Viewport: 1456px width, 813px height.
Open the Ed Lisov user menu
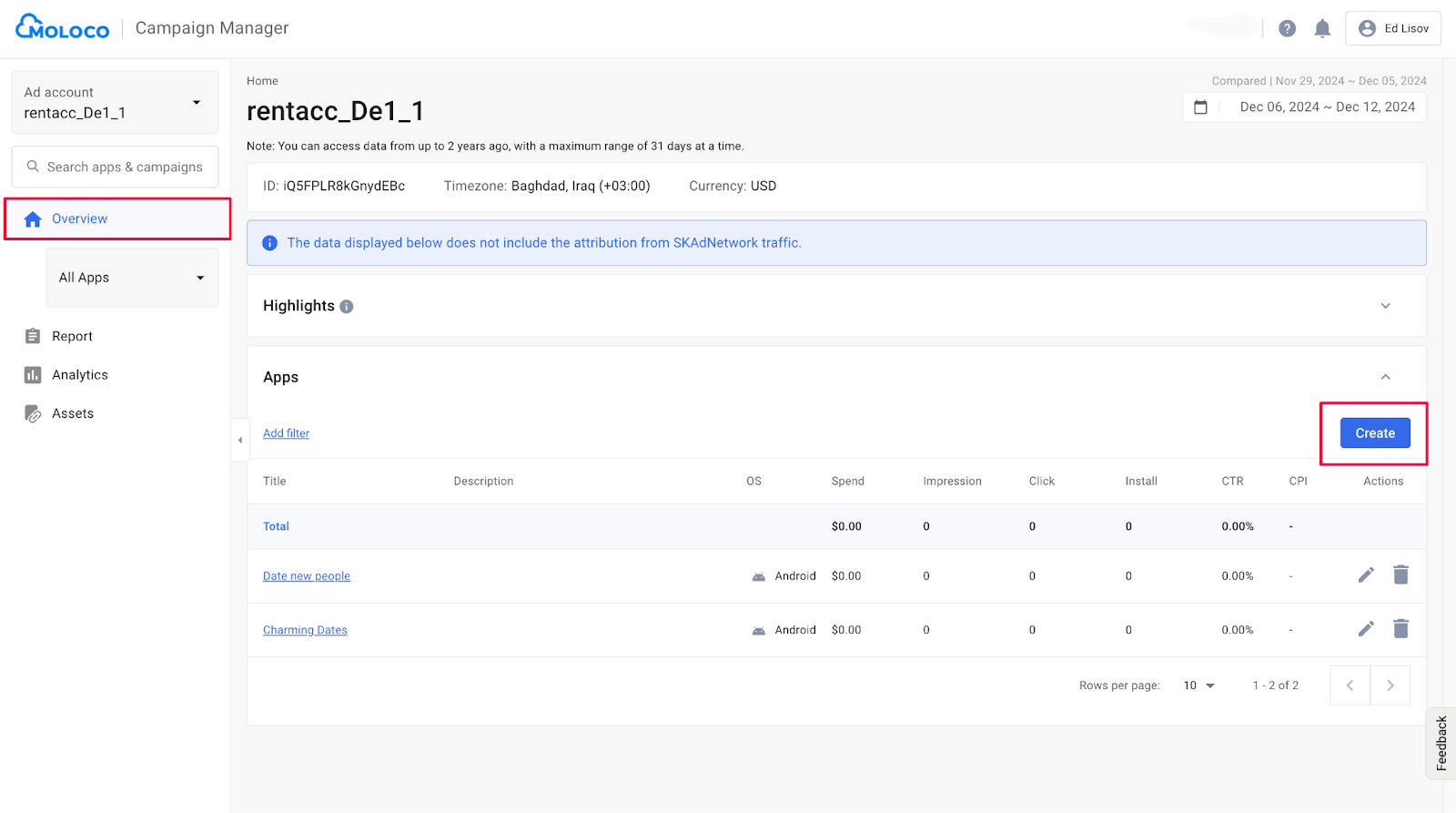coord(1393,28)
